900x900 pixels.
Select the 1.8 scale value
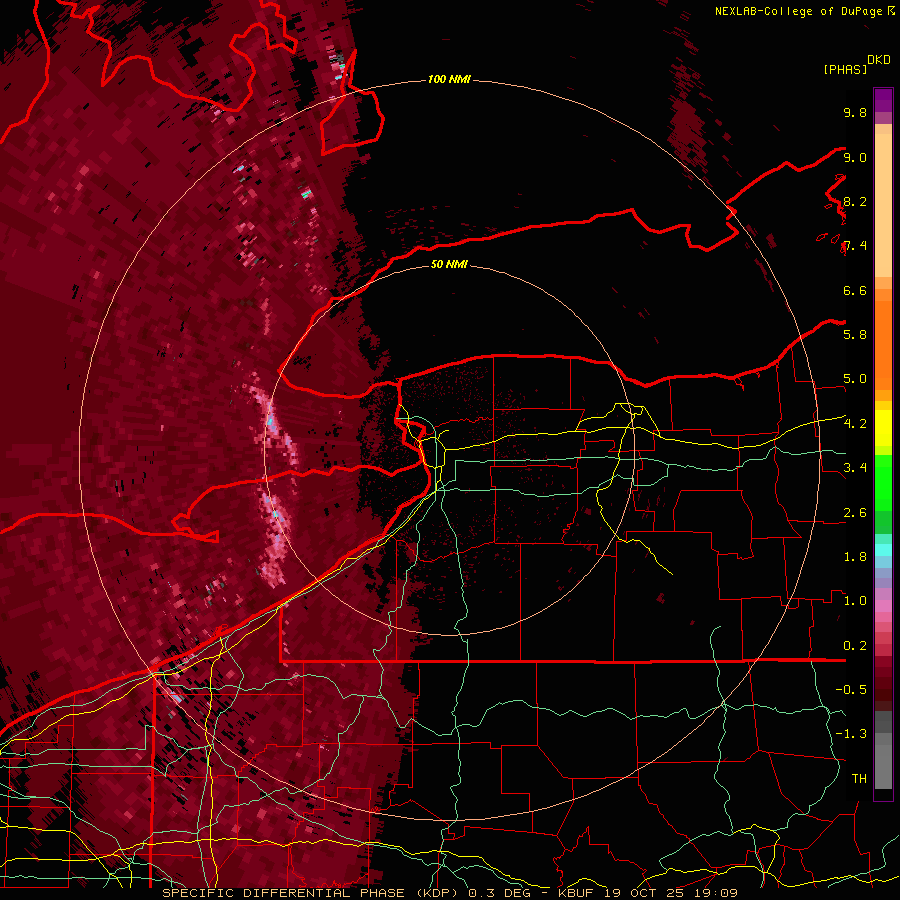coord(855,557)
